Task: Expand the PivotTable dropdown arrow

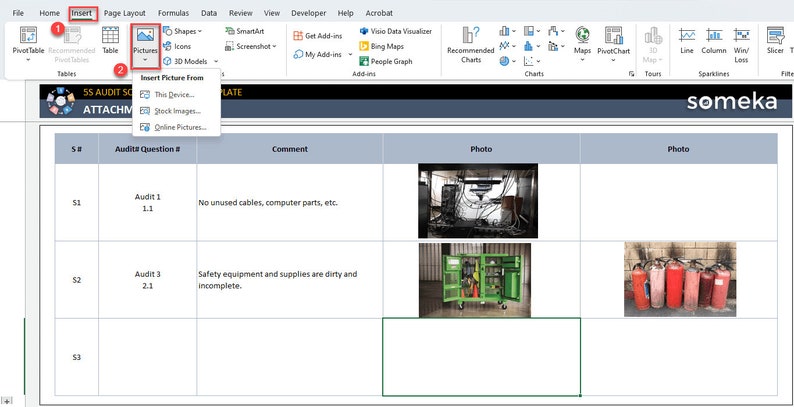Action: tap(28, 60)
